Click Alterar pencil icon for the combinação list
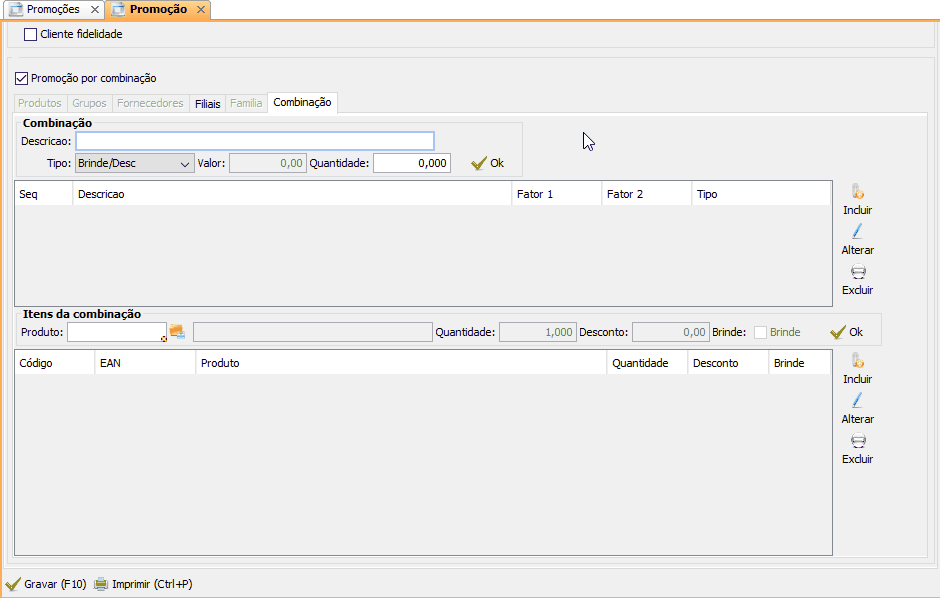 (x=857, y=232)
